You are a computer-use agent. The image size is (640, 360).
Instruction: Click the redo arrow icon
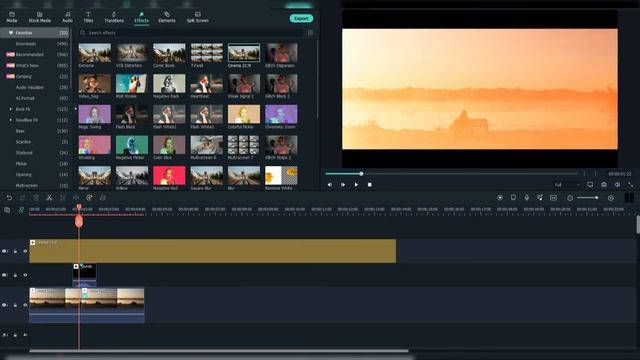pos(22,198)
